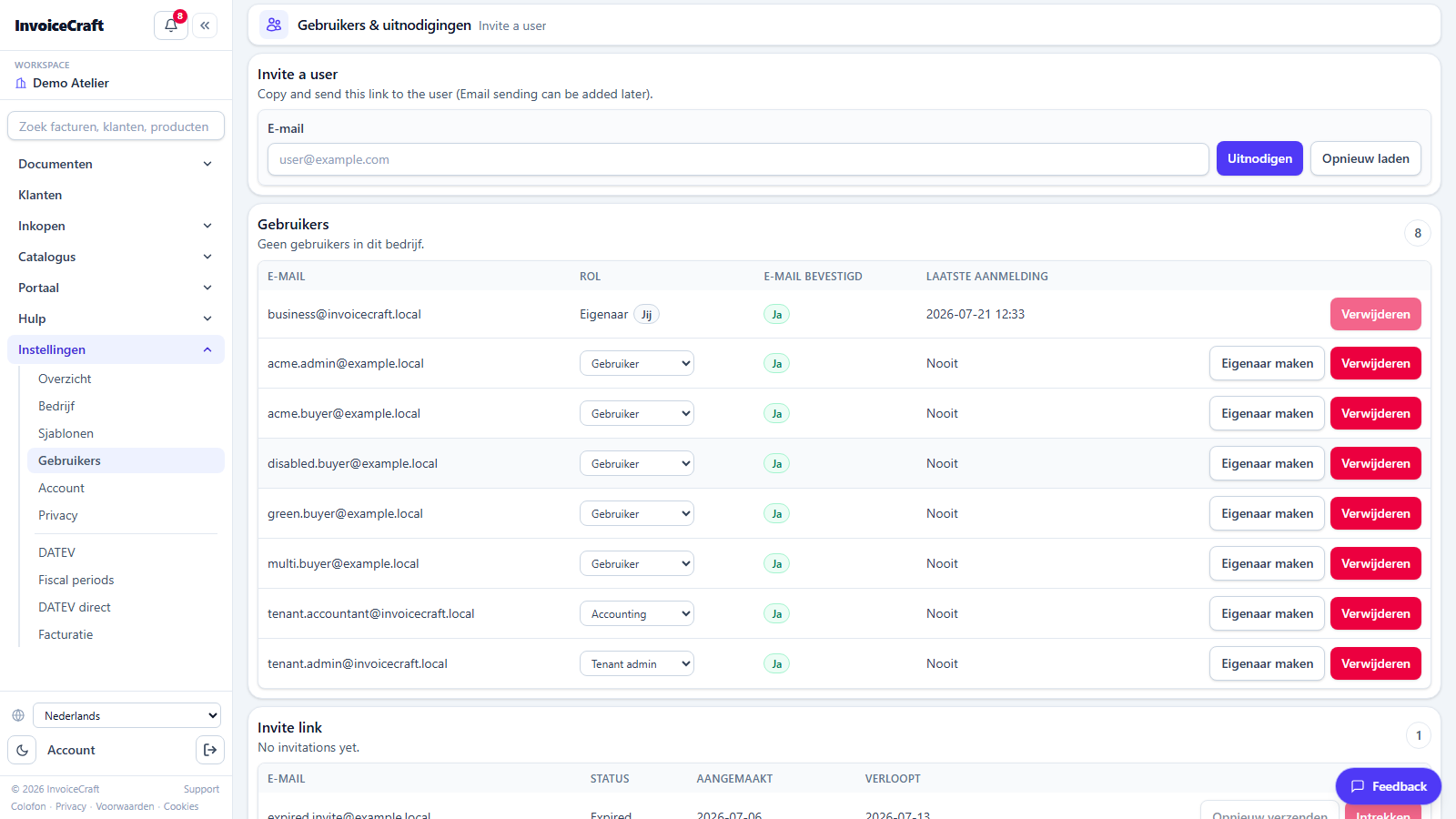
Task: Focus the invite E-mail input field
Action: click(738, 159)
